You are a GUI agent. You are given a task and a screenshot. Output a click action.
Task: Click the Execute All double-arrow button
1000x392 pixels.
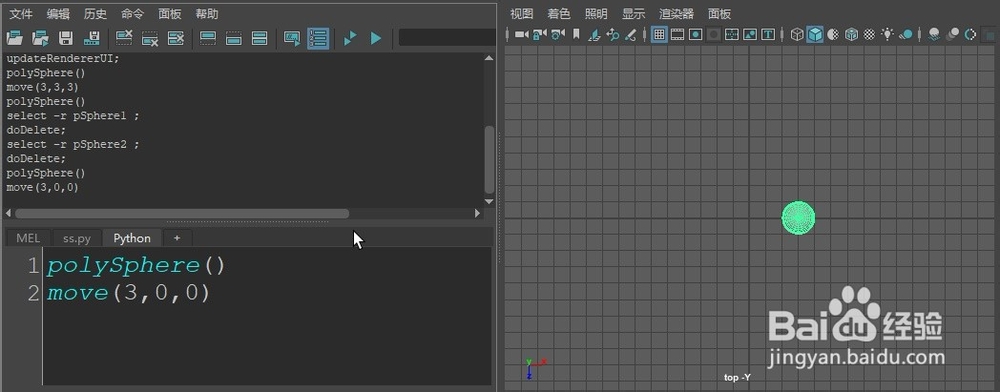click(349, 38)
